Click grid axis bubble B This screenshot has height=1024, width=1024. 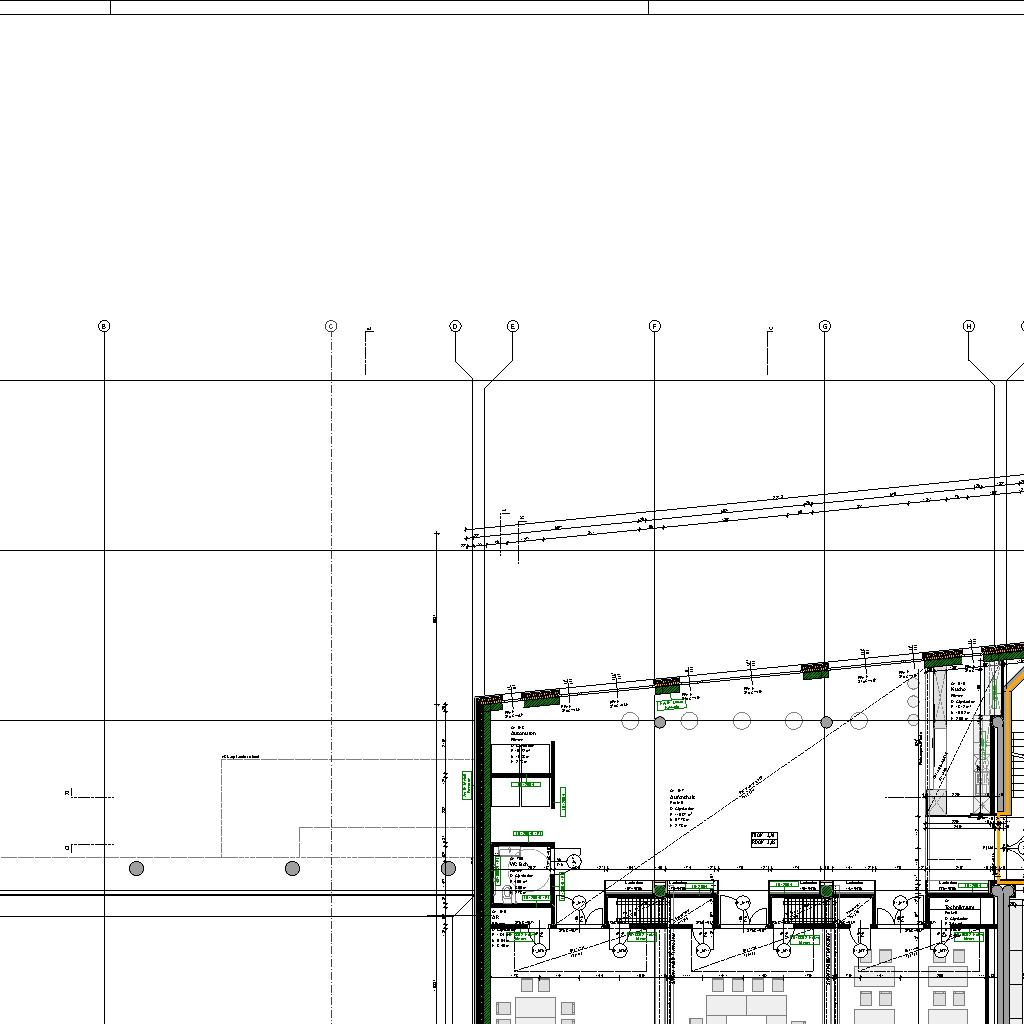click(x=104, y=326)
